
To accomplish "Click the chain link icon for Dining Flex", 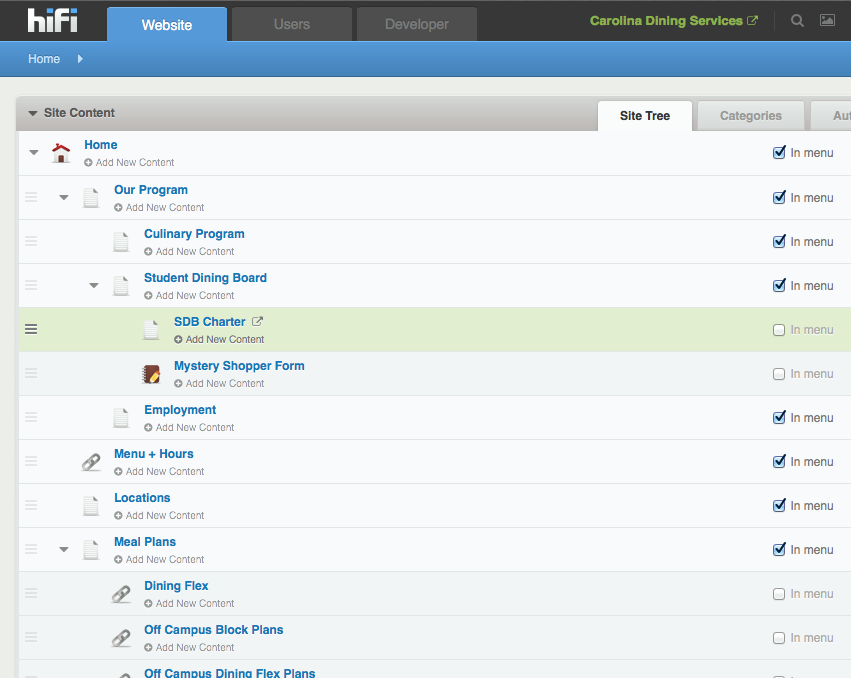I will [121, 594].
